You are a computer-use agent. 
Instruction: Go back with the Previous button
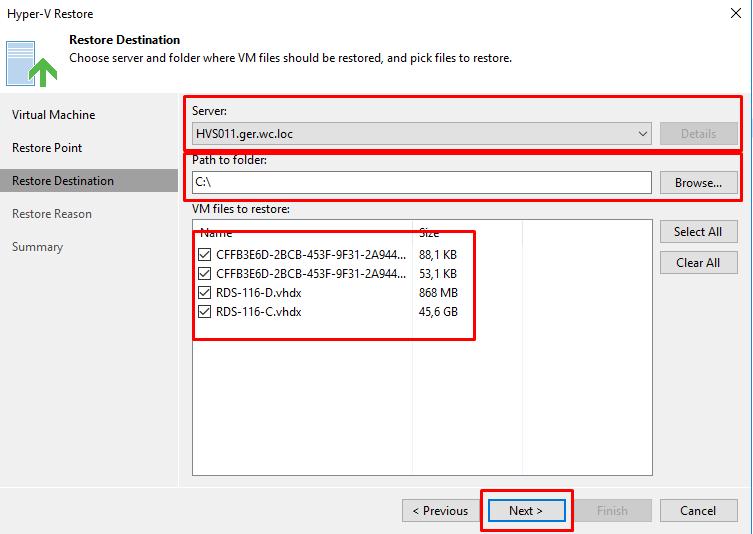tap(441, 510)
